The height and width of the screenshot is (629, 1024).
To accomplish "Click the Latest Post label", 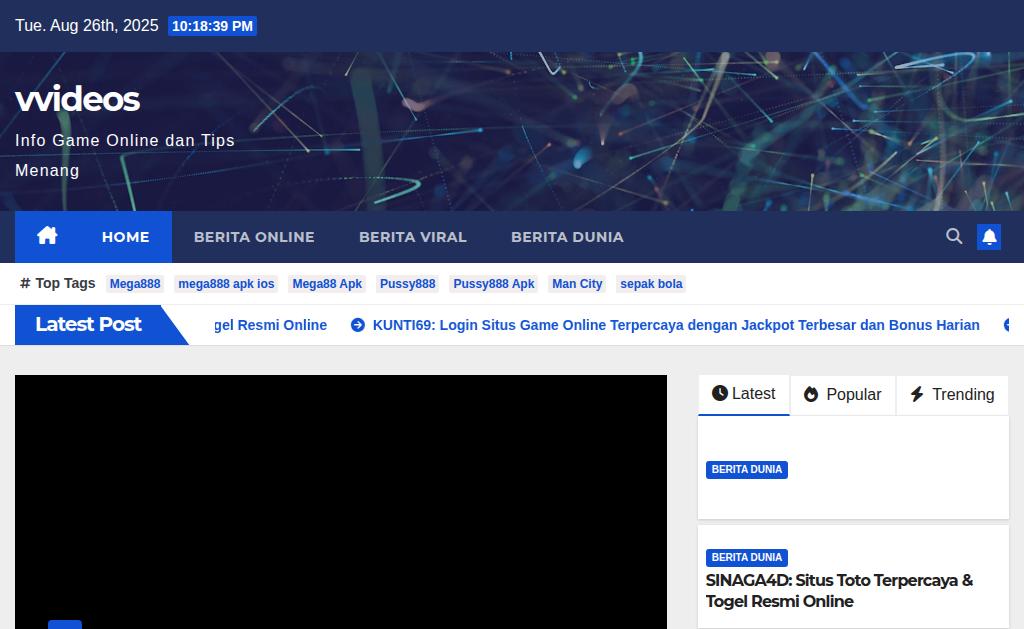I will 88,324.
